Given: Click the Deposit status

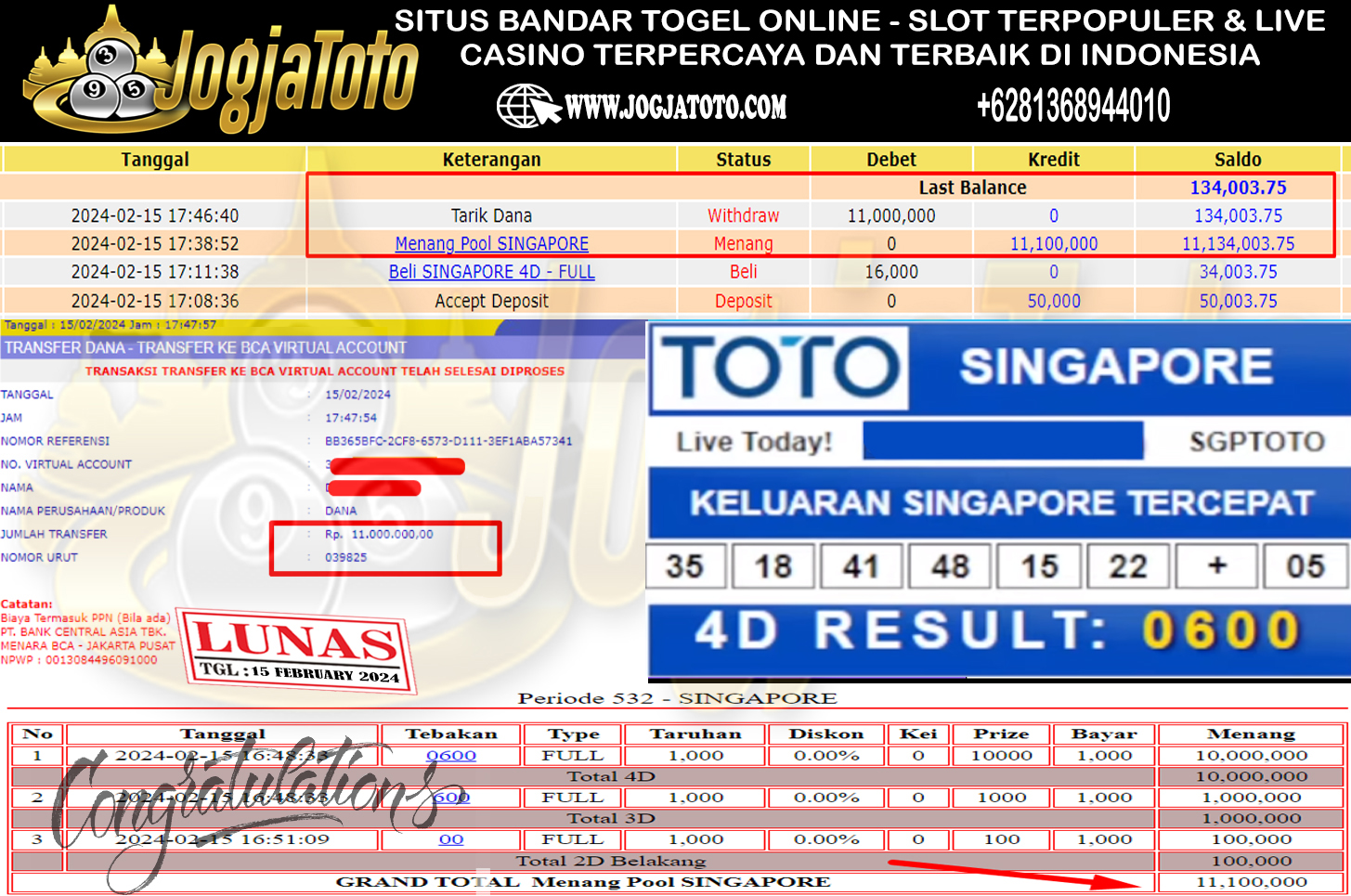Looking at the screenshot, I should (x=744, y=301).
